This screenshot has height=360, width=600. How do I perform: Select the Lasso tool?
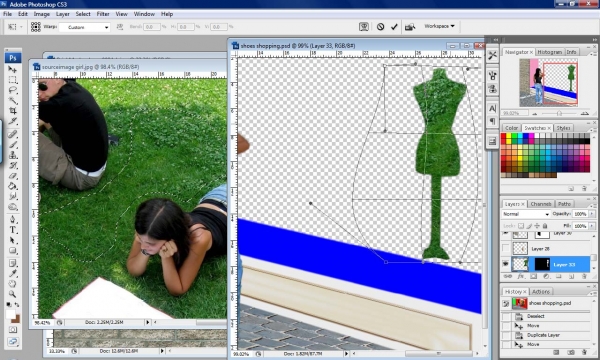click(x=13, y=90)
